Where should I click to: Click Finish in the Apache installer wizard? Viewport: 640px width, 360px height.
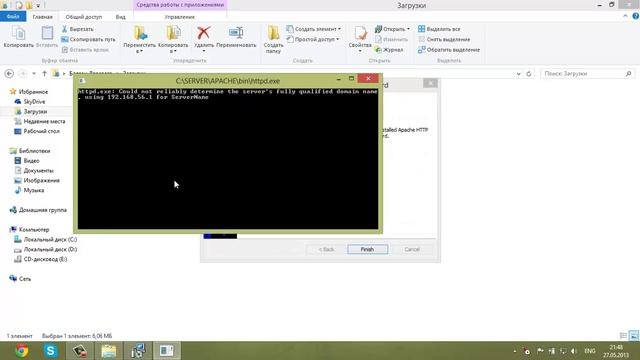[x=367, y=249]
